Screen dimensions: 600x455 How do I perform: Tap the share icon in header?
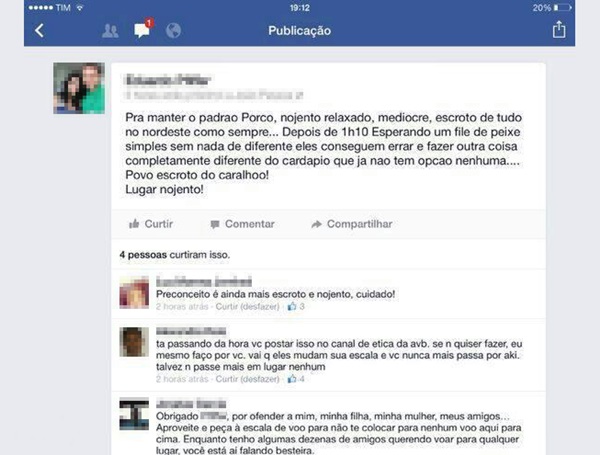point(559,29)
